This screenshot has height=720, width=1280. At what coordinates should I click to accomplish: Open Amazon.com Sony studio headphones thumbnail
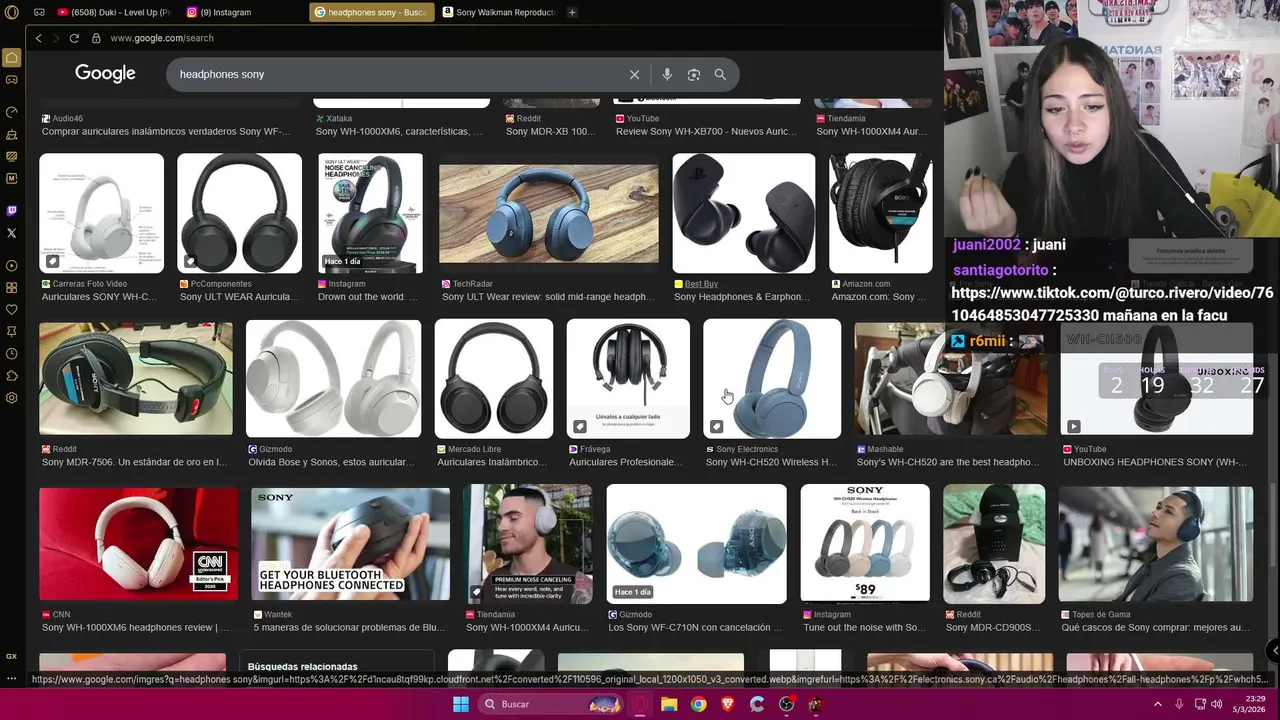pyautogui.click(x=880, y=213)
